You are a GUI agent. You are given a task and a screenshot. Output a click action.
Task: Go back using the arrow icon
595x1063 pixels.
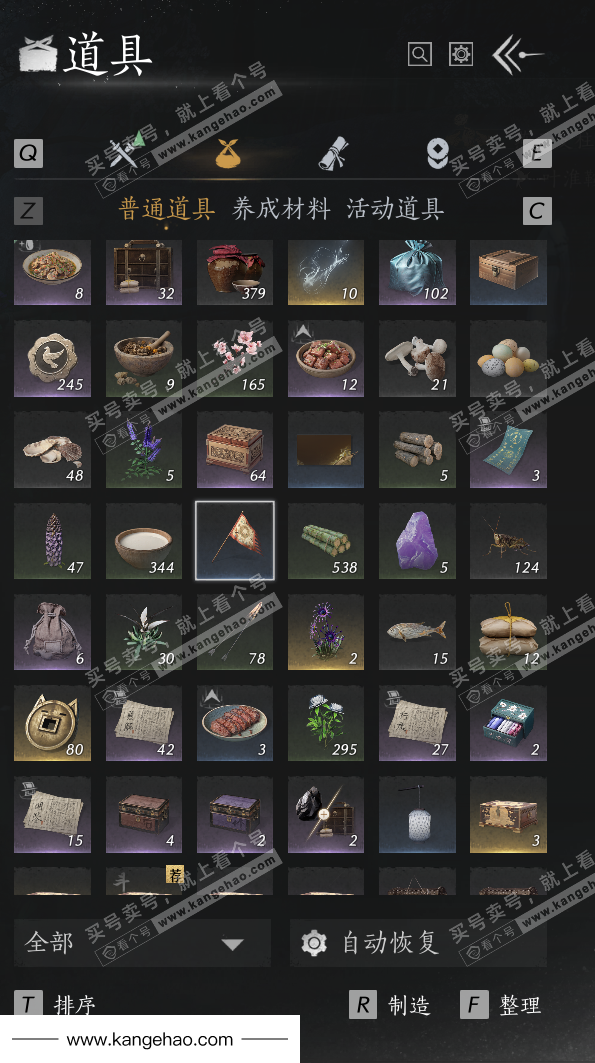[518, 54]
